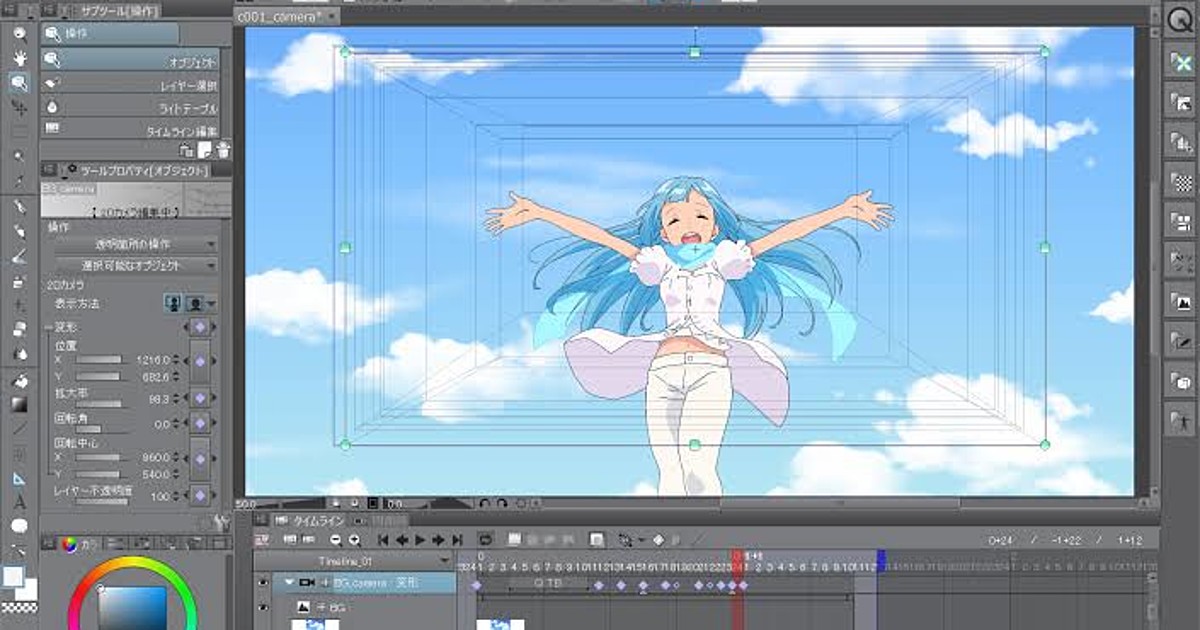The width and height of the screenshot is (1200, 630).
Task: Select the Hand move tool
Action: coord(19,58)
